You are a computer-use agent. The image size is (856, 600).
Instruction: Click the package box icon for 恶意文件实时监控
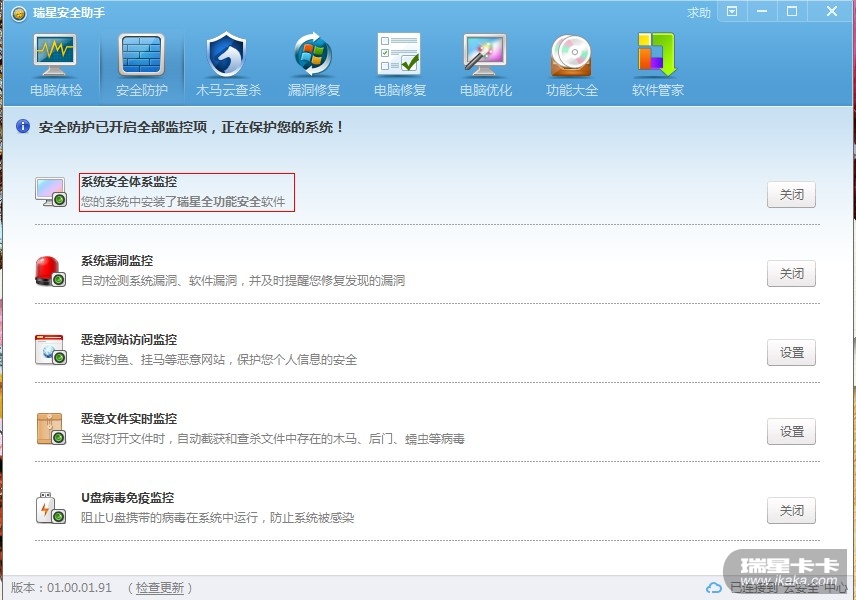[x=51, y=429]
